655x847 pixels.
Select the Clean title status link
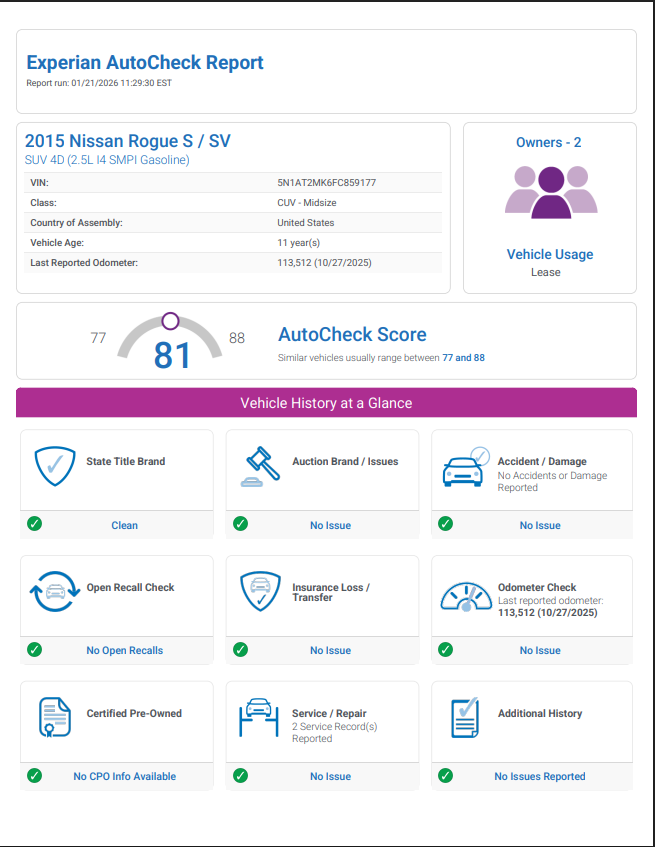(x=124, y=525)
